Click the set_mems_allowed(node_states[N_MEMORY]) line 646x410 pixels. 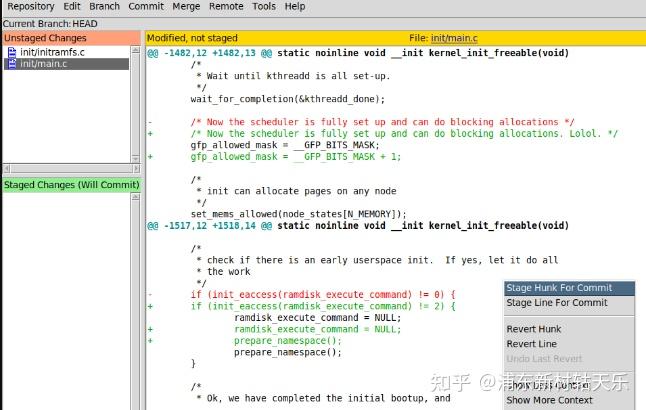(298, 214)
